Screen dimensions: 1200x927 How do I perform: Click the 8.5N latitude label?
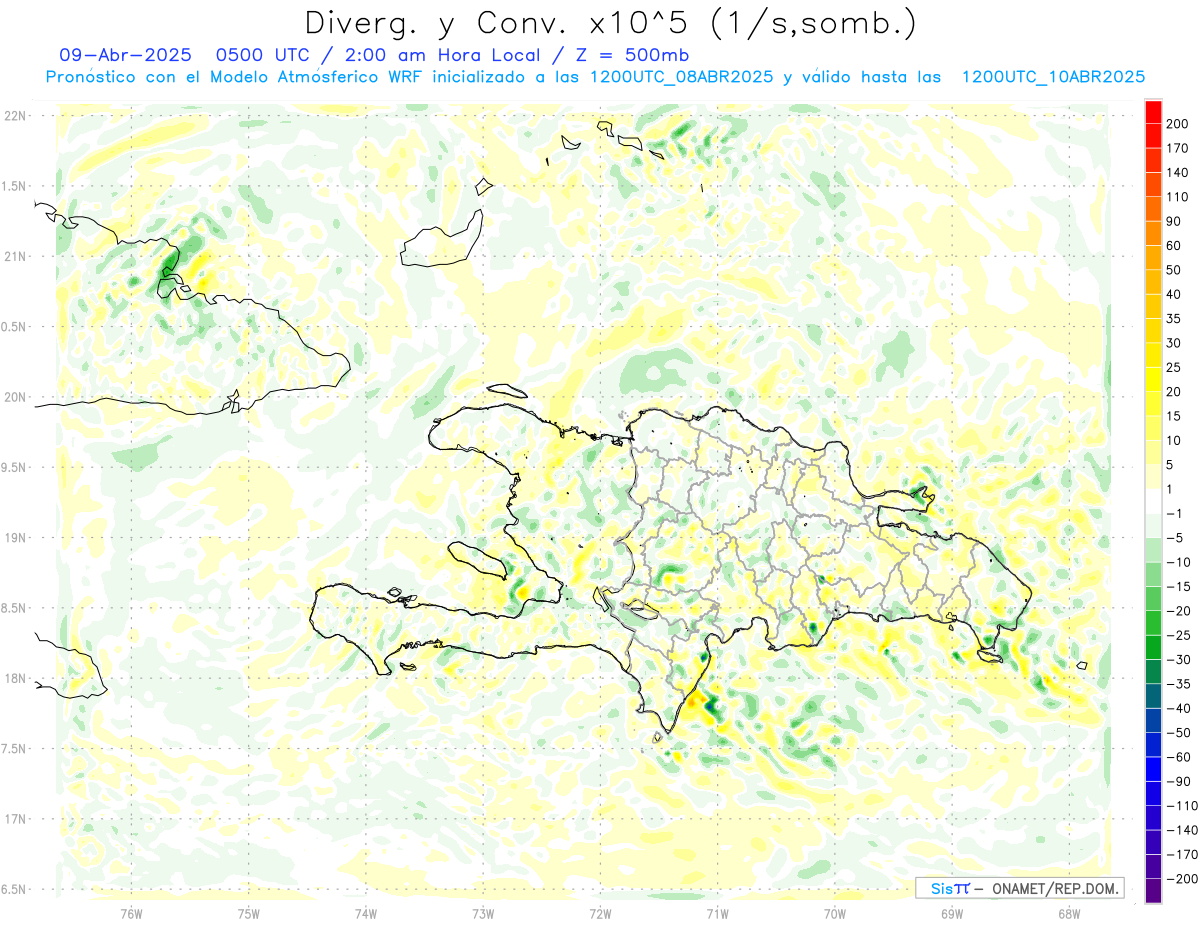tap(14, 608)
